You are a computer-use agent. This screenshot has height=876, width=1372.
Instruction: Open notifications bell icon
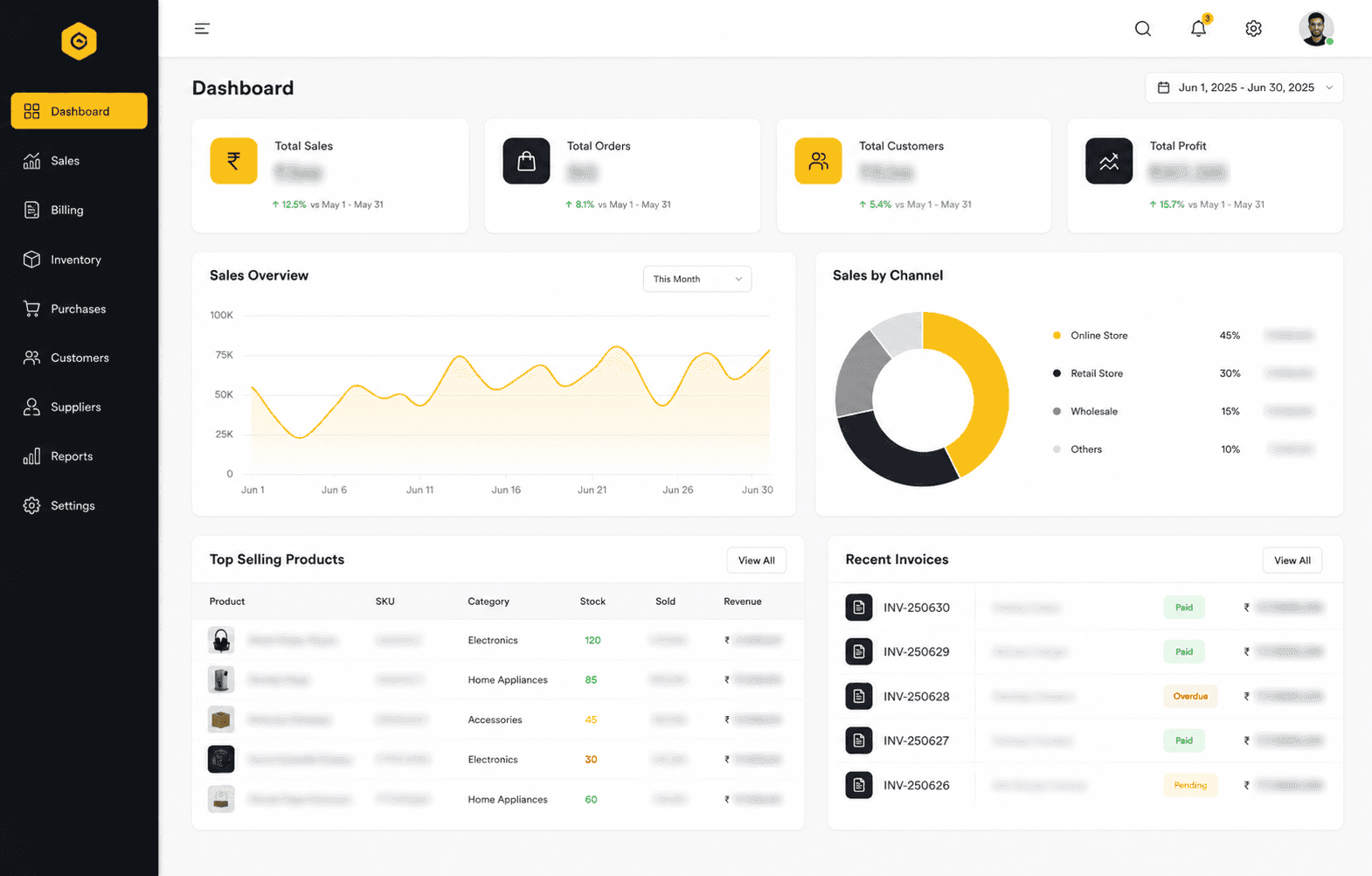click(1198, 28)
